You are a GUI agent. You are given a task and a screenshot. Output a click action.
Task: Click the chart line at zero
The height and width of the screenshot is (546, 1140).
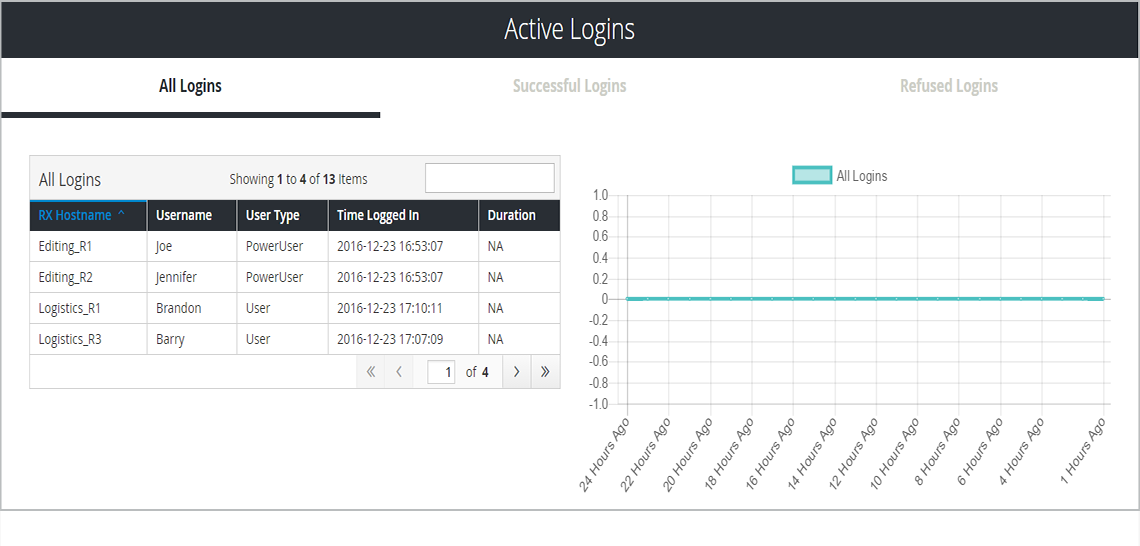pyautogui.click(x=865, y=298)
